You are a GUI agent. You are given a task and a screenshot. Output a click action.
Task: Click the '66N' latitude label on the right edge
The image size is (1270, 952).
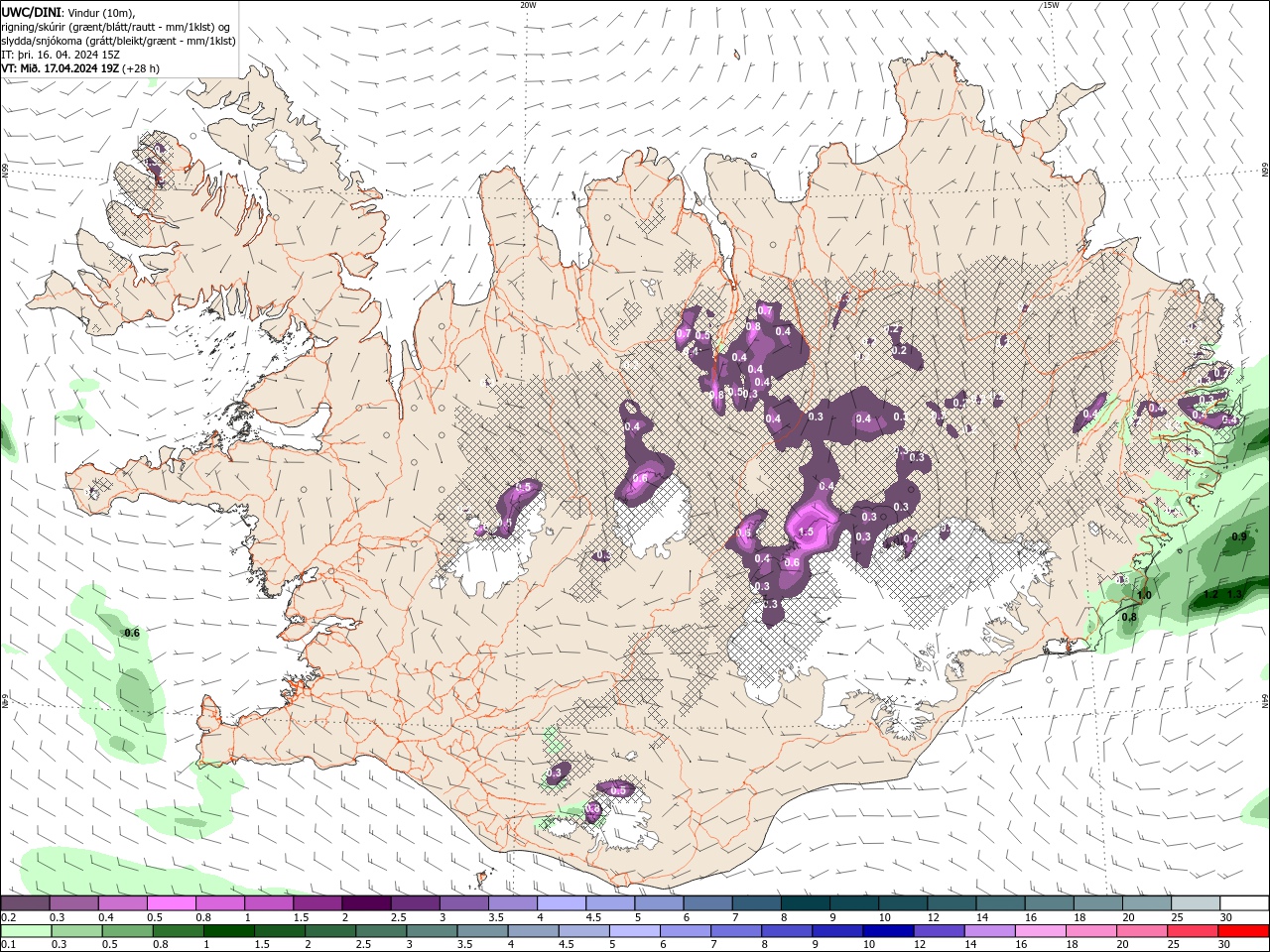click(1265, 171)
